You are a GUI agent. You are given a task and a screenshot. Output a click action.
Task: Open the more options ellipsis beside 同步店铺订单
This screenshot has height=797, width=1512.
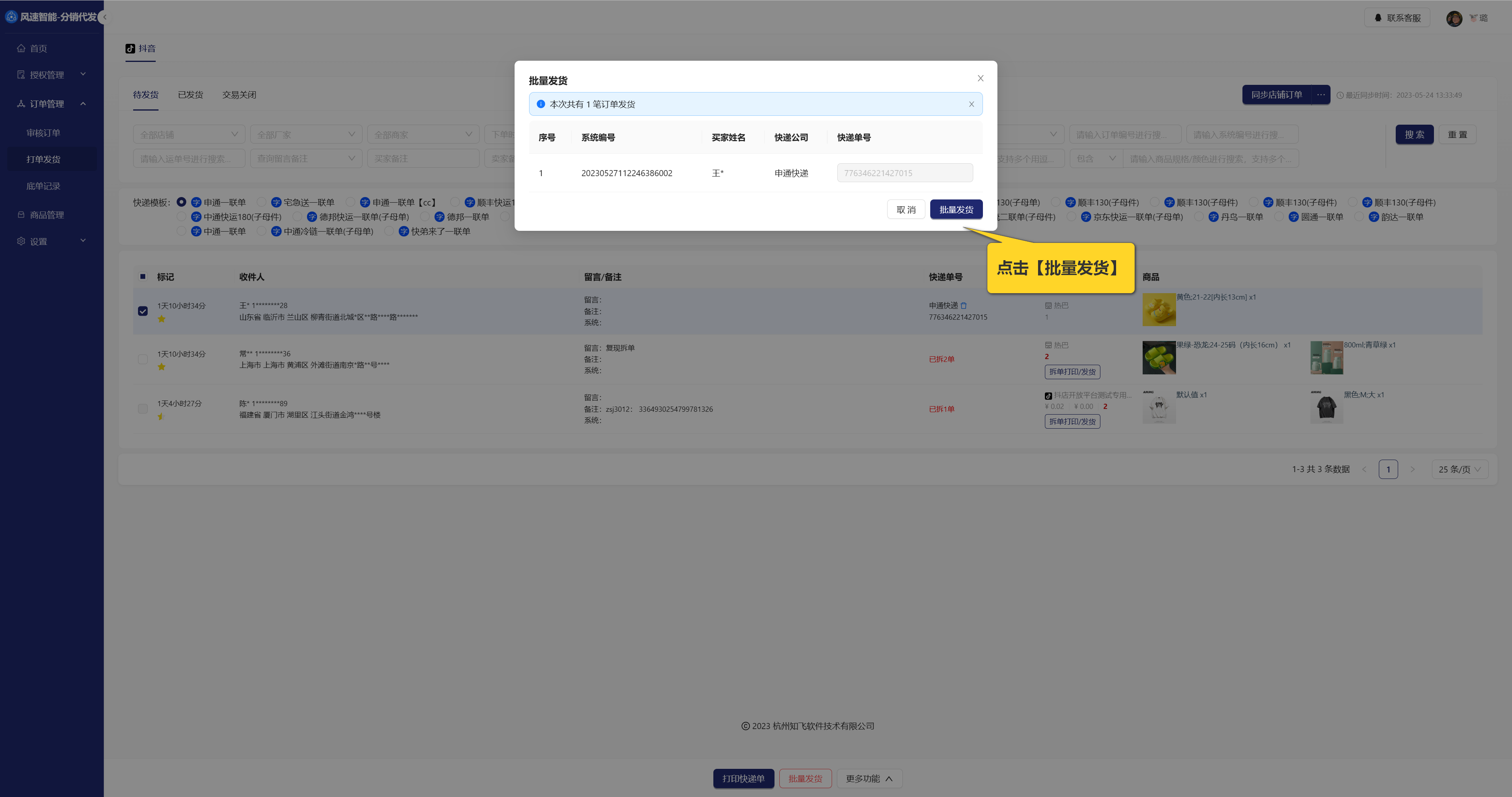(1320, 95)
